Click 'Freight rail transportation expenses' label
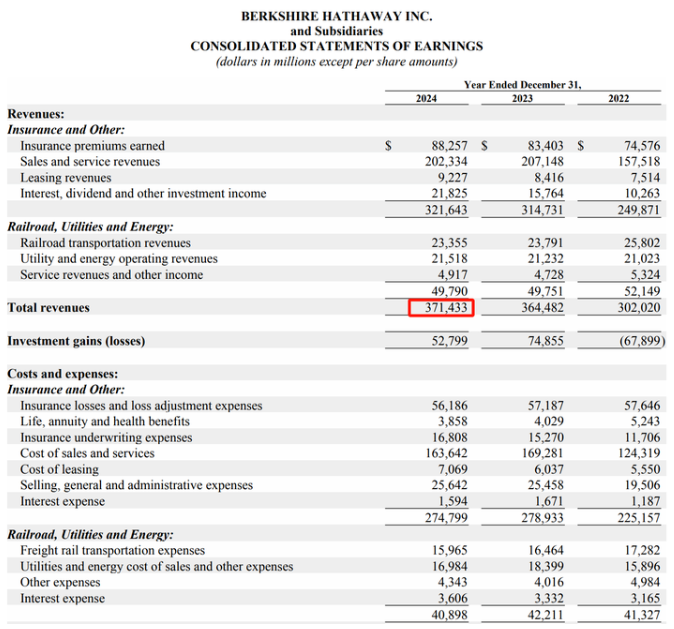This screenshot has height=629, width=674. click(x=113, y=551)
